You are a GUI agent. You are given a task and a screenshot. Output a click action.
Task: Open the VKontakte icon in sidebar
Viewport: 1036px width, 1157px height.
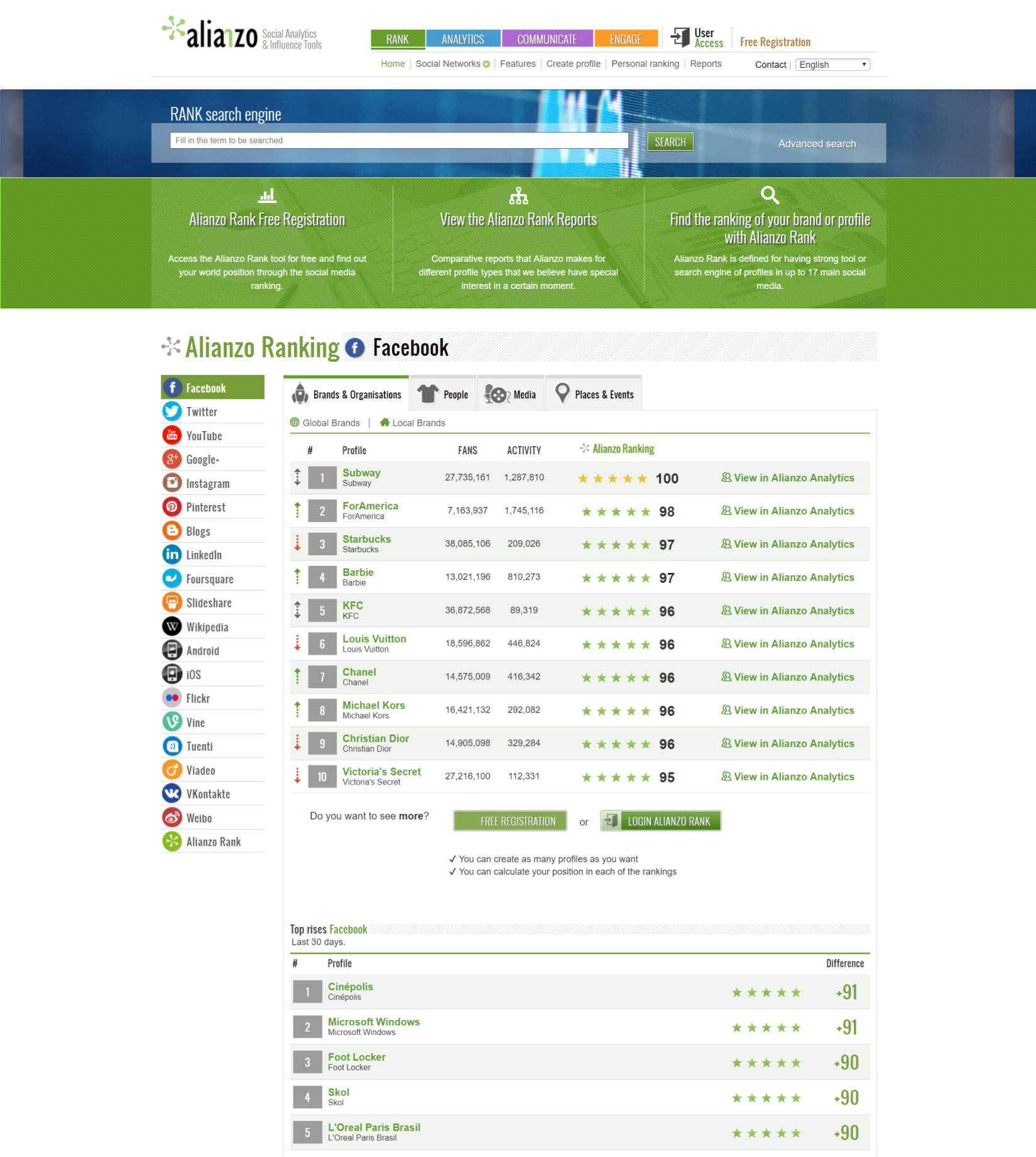pyautogui.click(x=172, y=793)
